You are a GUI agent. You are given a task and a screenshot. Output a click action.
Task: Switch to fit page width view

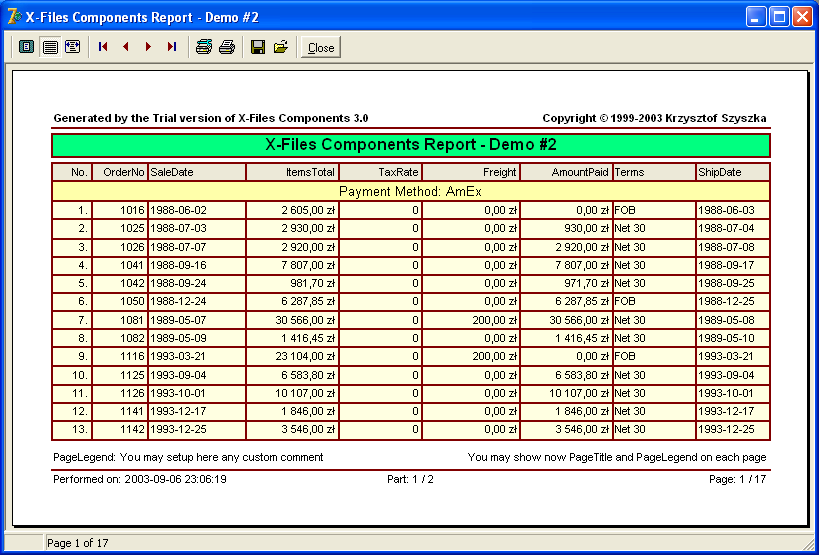click(72, 47)
